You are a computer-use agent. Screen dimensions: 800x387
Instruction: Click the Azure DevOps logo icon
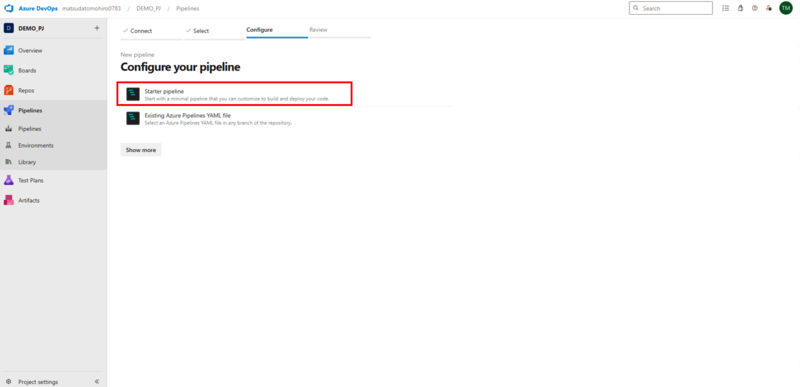pos(8,8)
